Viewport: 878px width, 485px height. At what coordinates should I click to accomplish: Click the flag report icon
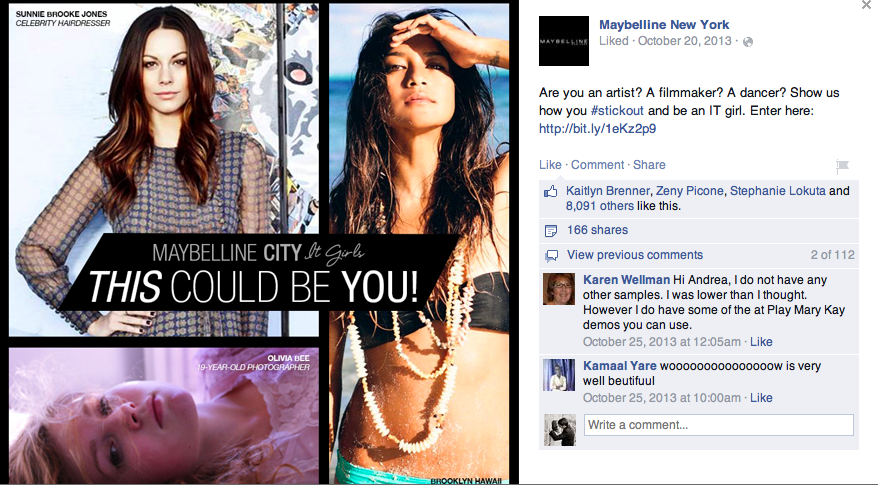click(842, 166)
